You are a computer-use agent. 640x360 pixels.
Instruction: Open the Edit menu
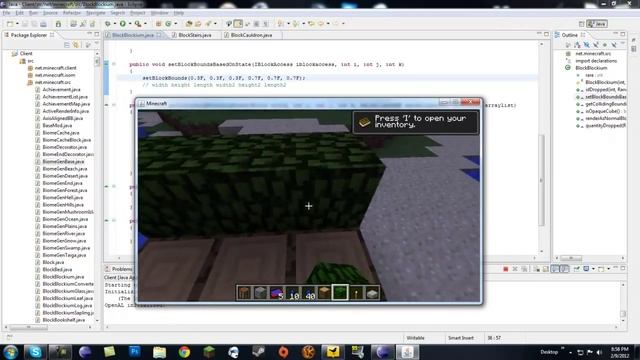19,13
